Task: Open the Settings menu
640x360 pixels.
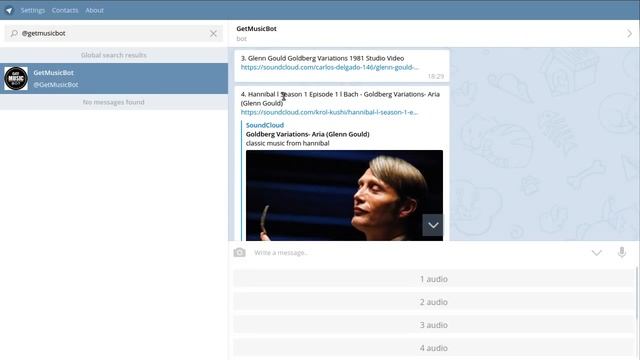Action: click(33, 10)
